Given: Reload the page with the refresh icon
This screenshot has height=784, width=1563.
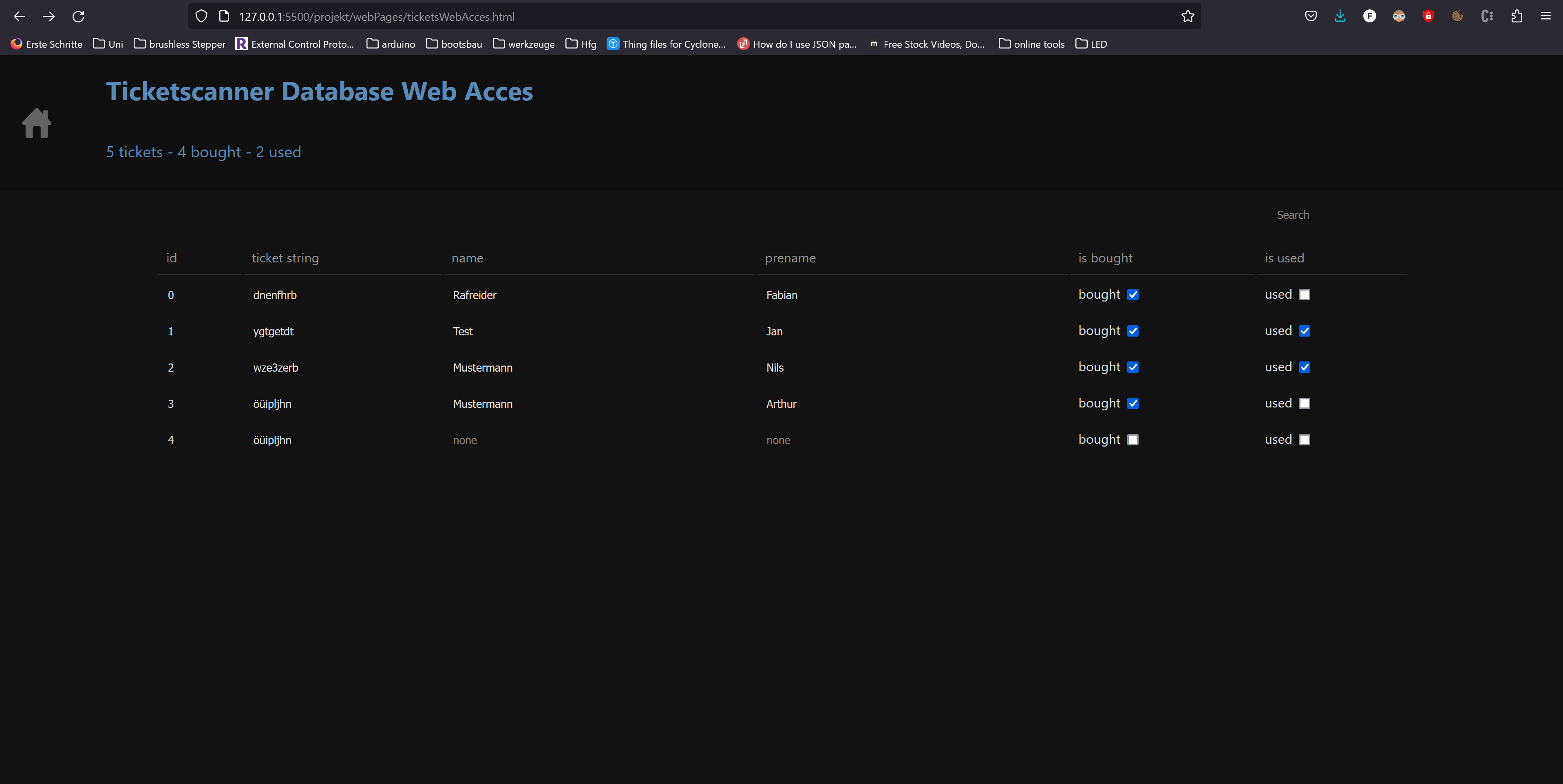Looking at the screenshot, I should click(78, 16).
